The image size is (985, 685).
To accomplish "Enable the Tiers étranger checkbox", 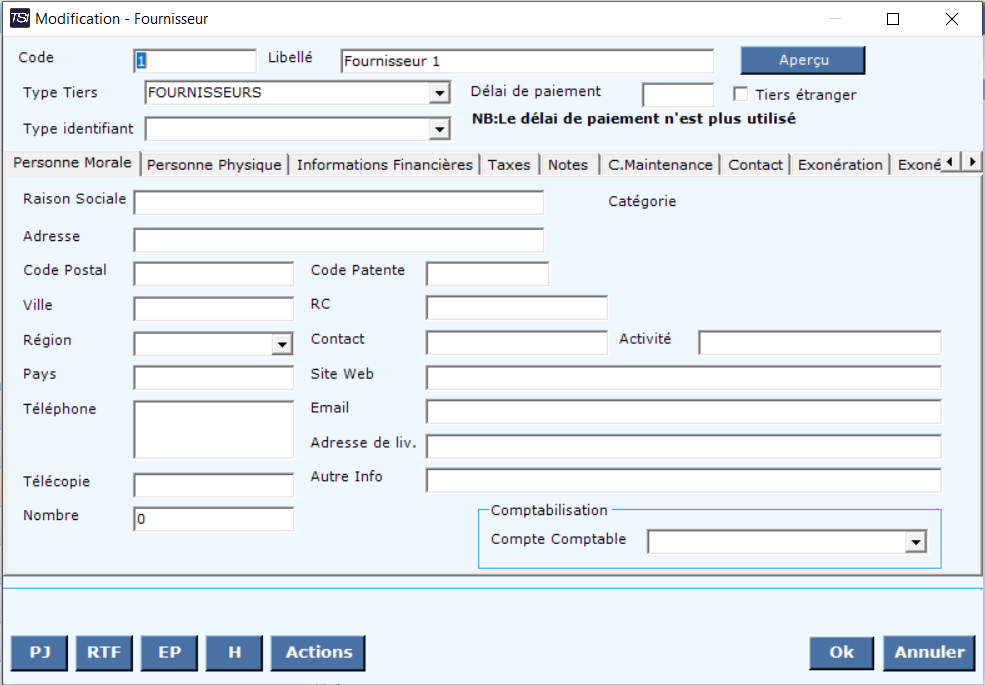I will (742, 94).
